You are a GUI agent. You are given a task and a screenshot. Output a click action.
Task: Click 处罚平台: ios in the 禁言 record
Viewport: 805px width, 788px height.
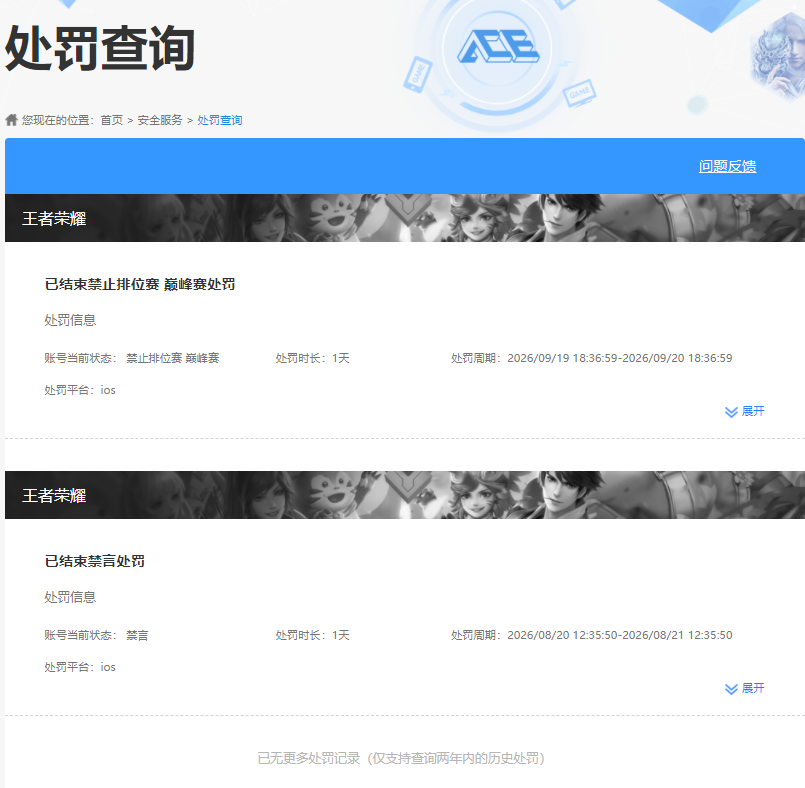coord(80,667)
